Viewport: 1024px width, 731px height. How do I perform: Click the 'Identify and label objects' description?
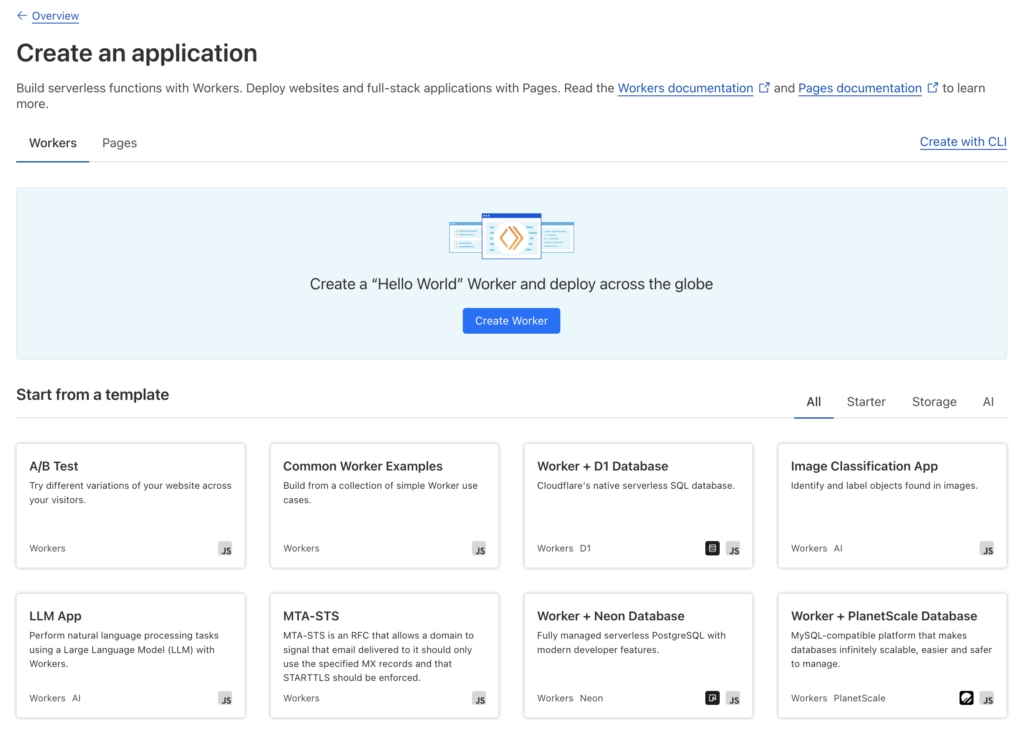point(884,485)
